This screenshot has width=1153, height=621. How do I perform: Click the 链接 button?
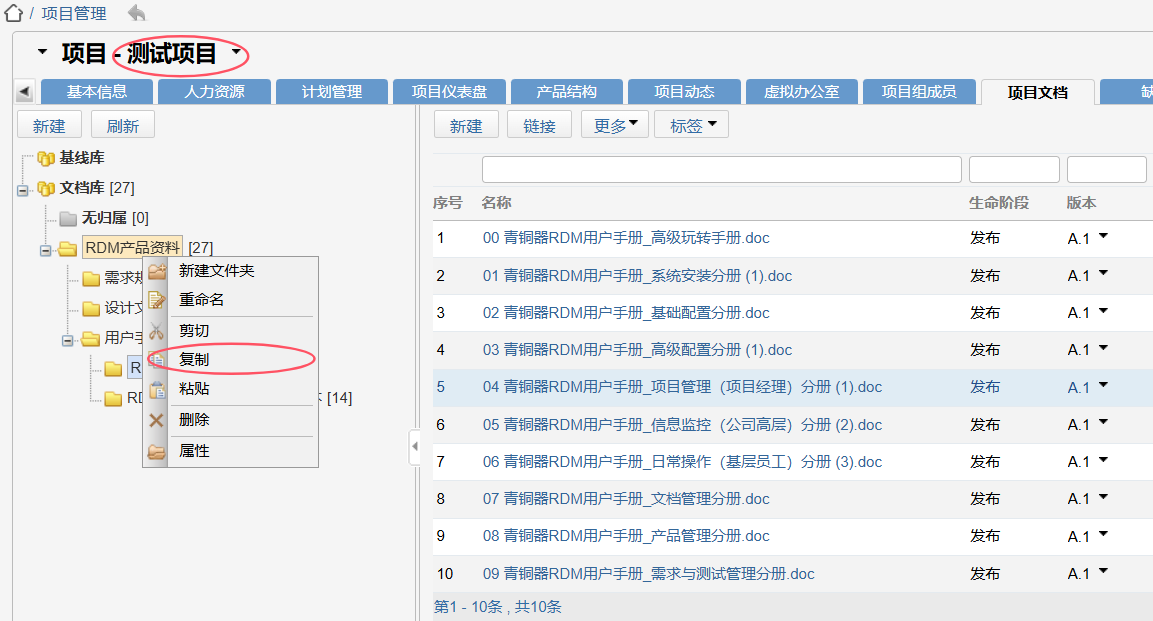tap(540, 125)
